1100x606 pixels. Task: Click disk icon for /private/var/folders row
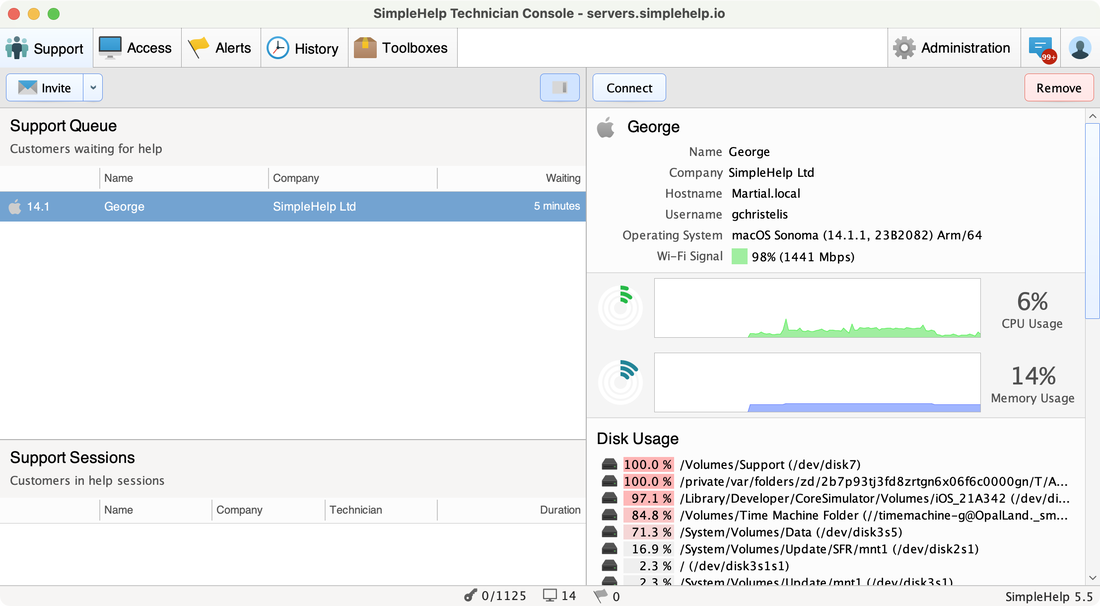[x=609, y=482]
